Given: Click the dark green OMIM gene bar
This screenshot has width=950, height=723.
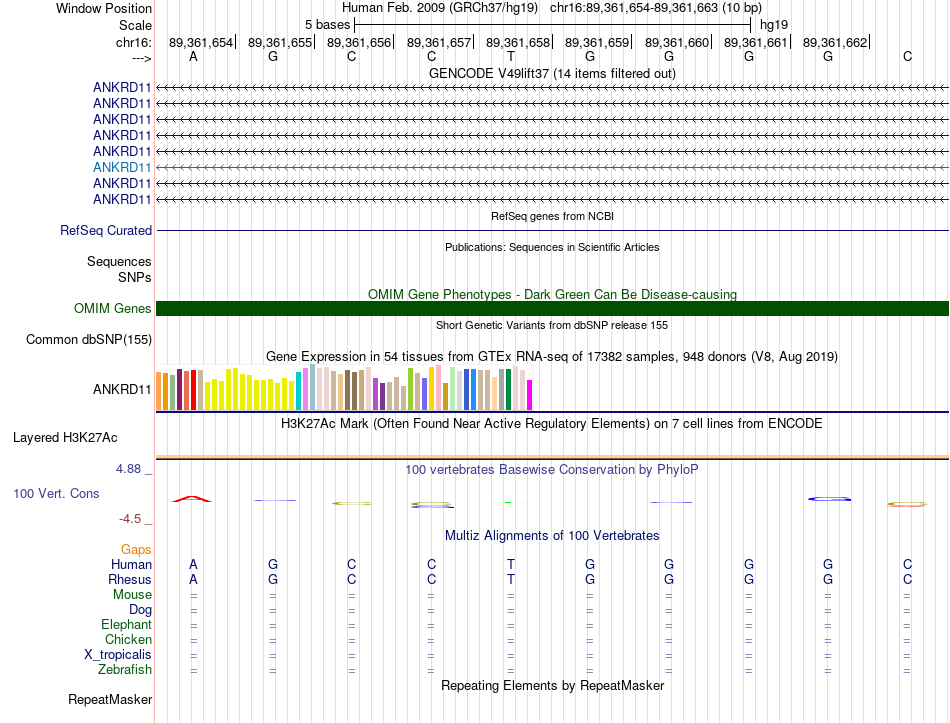Looking at the screenshot, I should tap(552, 308).
